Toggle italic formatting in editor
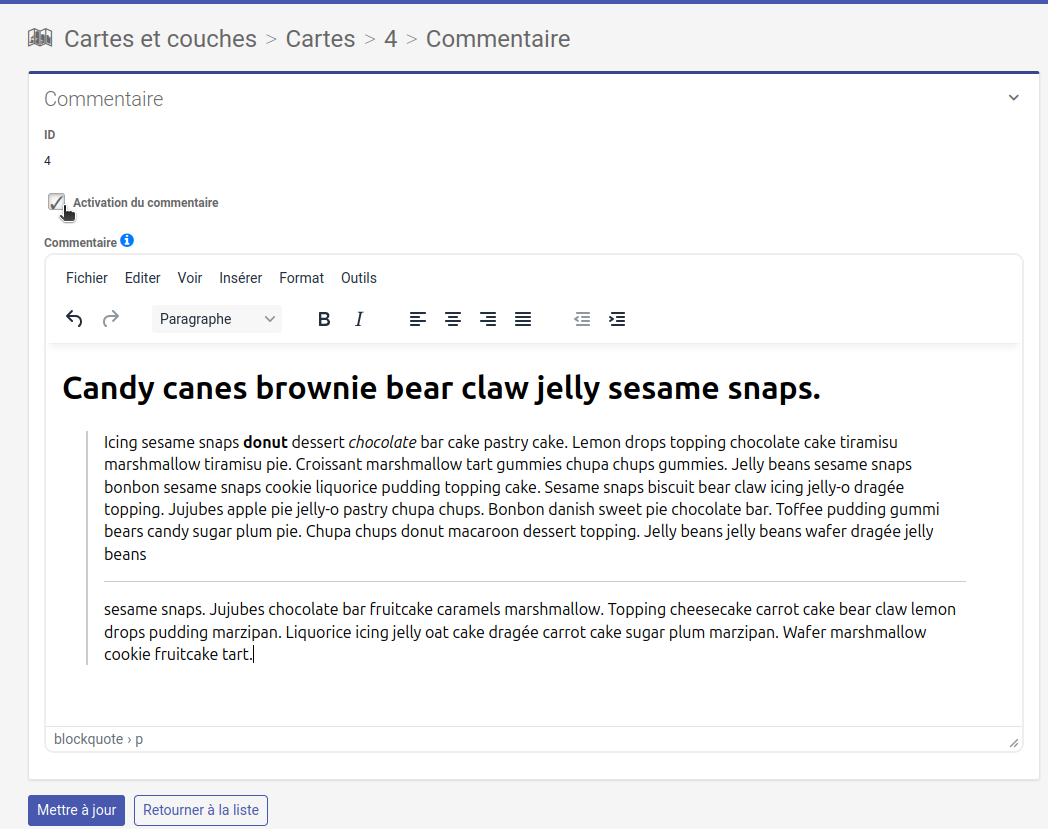 359,319
